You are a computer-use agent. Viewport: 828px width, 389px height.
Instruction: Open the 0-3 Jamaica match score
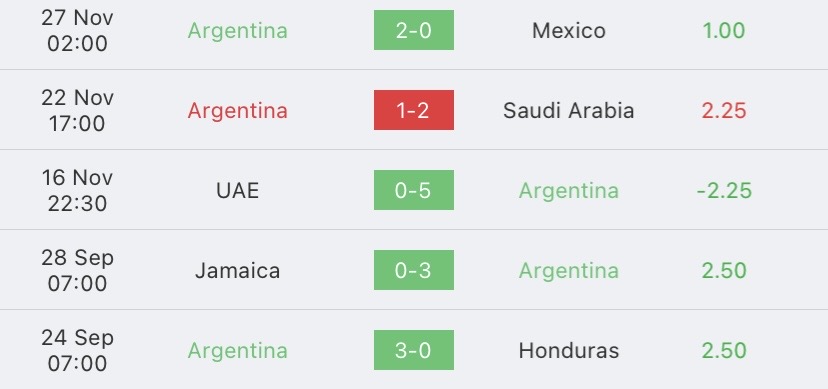[413, 270]
